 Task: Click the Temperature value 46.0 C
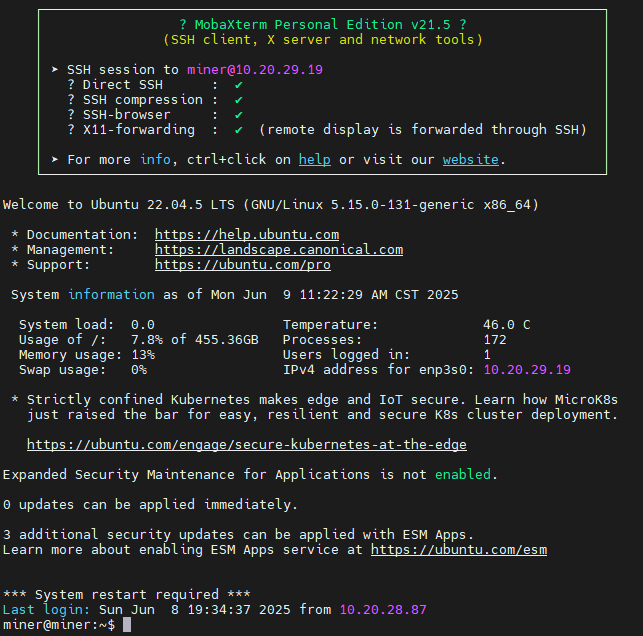[x=507, y=325]
